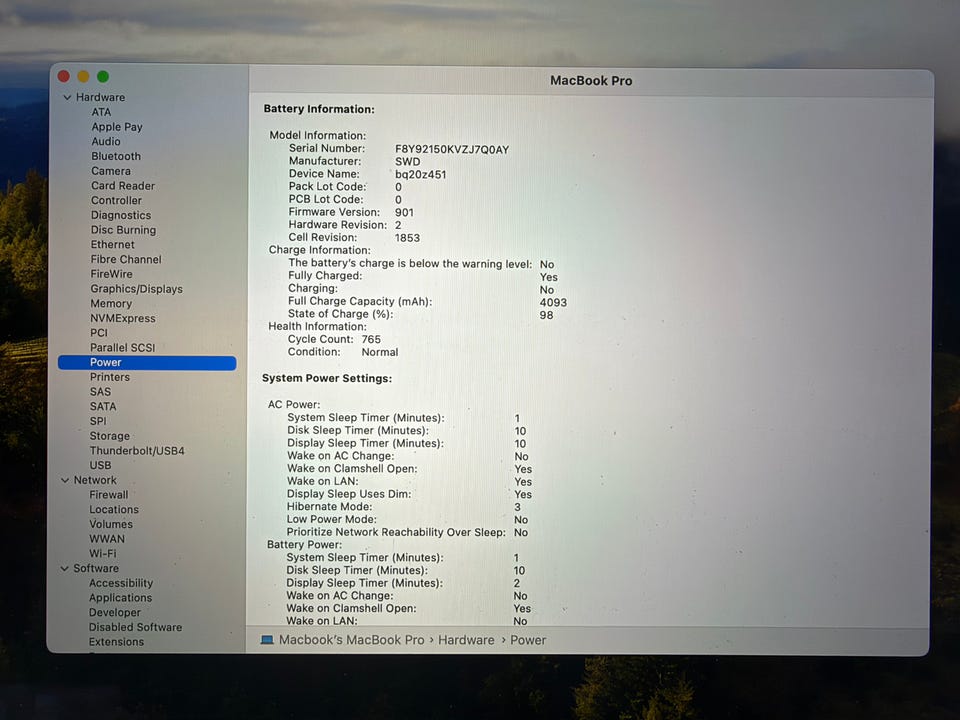Select the highlighted Power entry
The image size is (960, 720).
(x=147, y=362)
